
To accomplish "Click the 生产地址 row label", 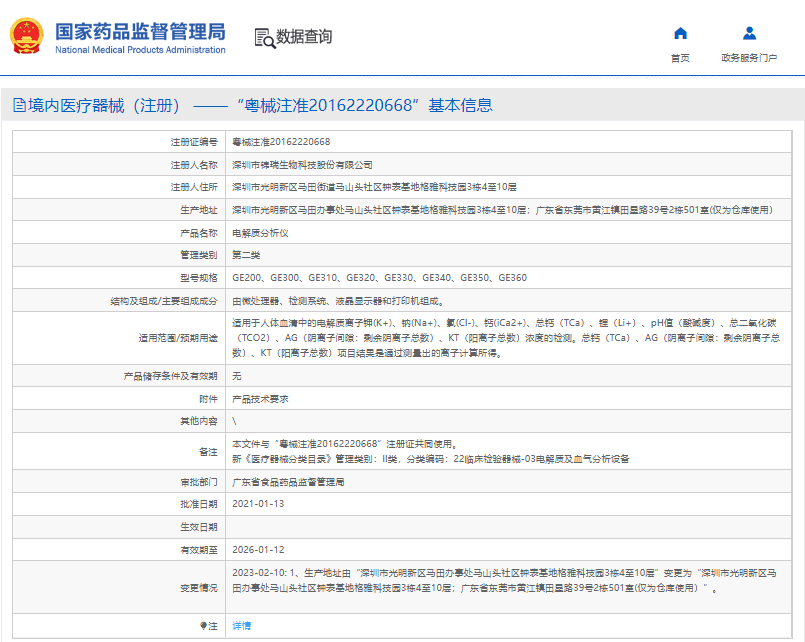I will (x=199, y=210).
